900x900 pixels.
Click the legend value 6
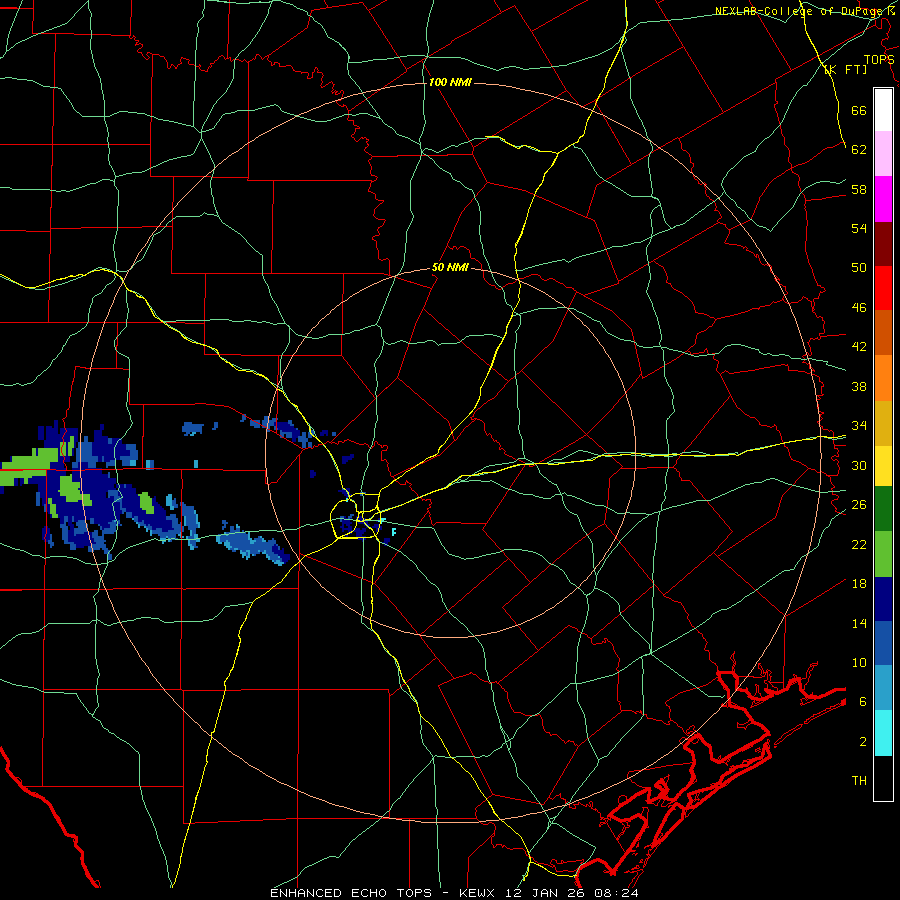tap(862, 701)
